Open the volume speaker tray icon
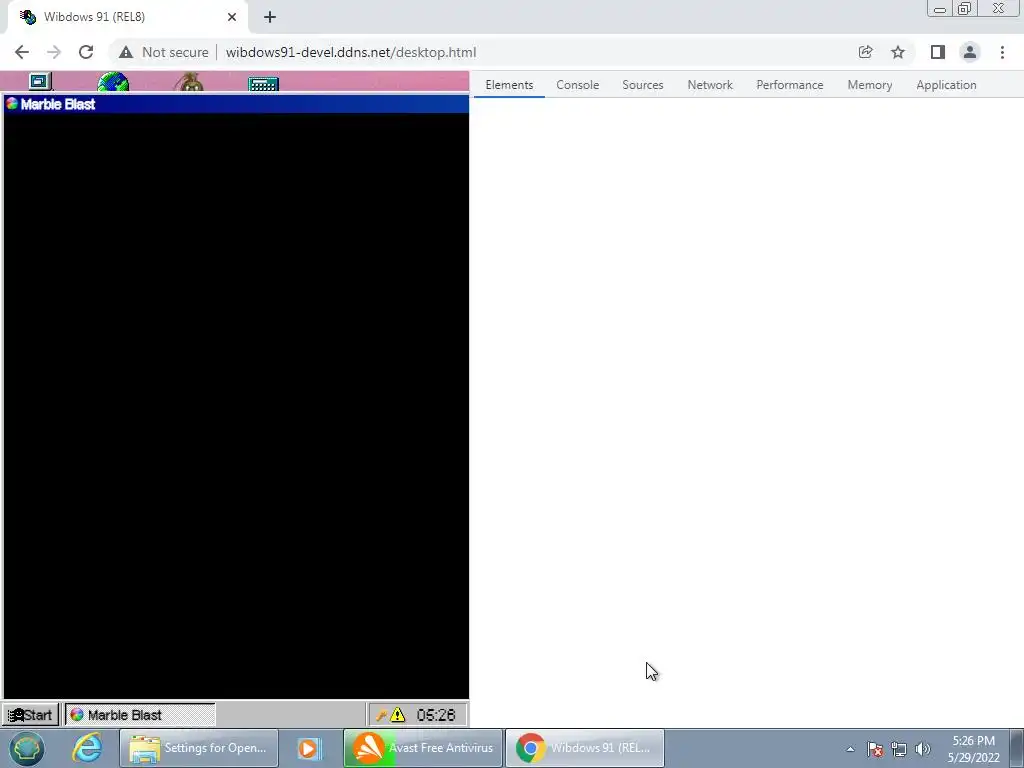The image size is (1024, 768). click(x=923, y=749)
